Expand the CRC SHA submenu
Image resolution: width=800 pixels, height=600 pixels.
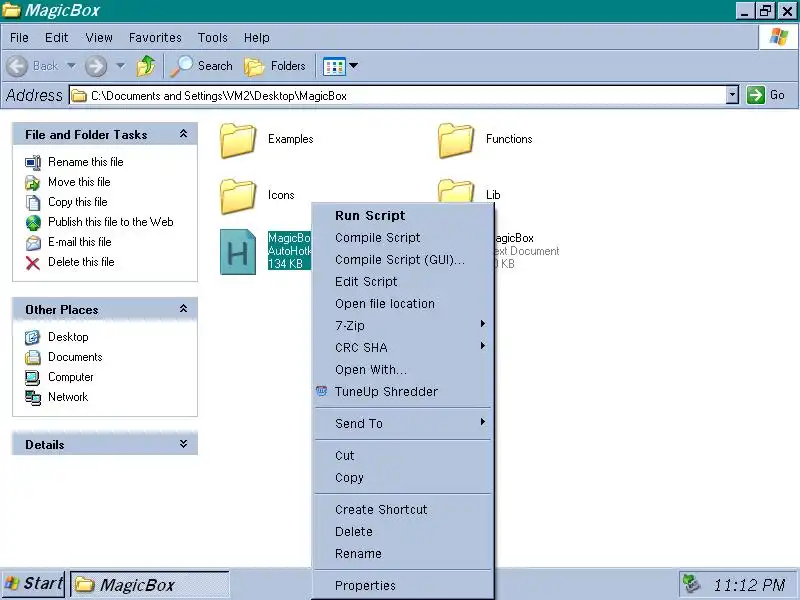(x=403, y=347)
